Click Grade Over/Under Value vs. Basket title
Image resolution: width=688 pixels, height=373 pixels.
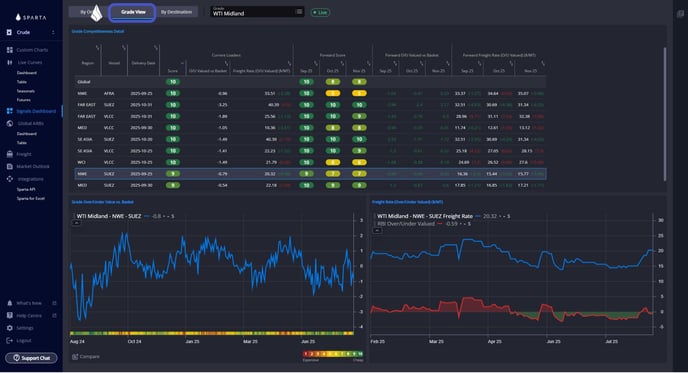pyautogui.click(x=103, y=202)
